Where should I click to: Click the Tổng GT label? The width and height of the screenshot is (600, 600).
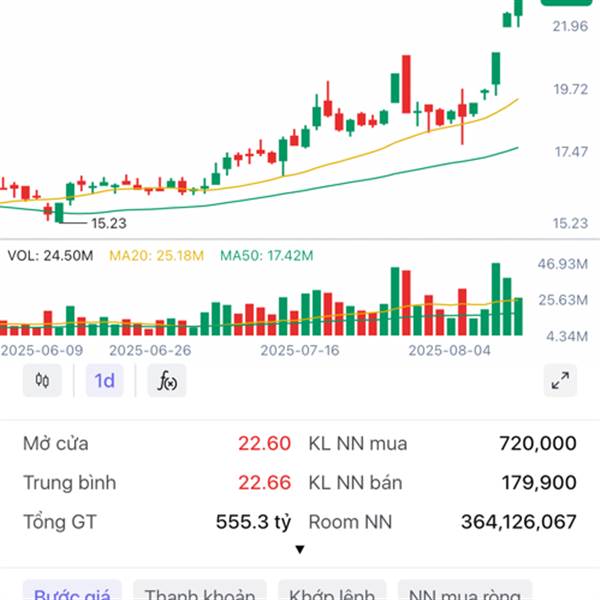(x=60, y=522)
